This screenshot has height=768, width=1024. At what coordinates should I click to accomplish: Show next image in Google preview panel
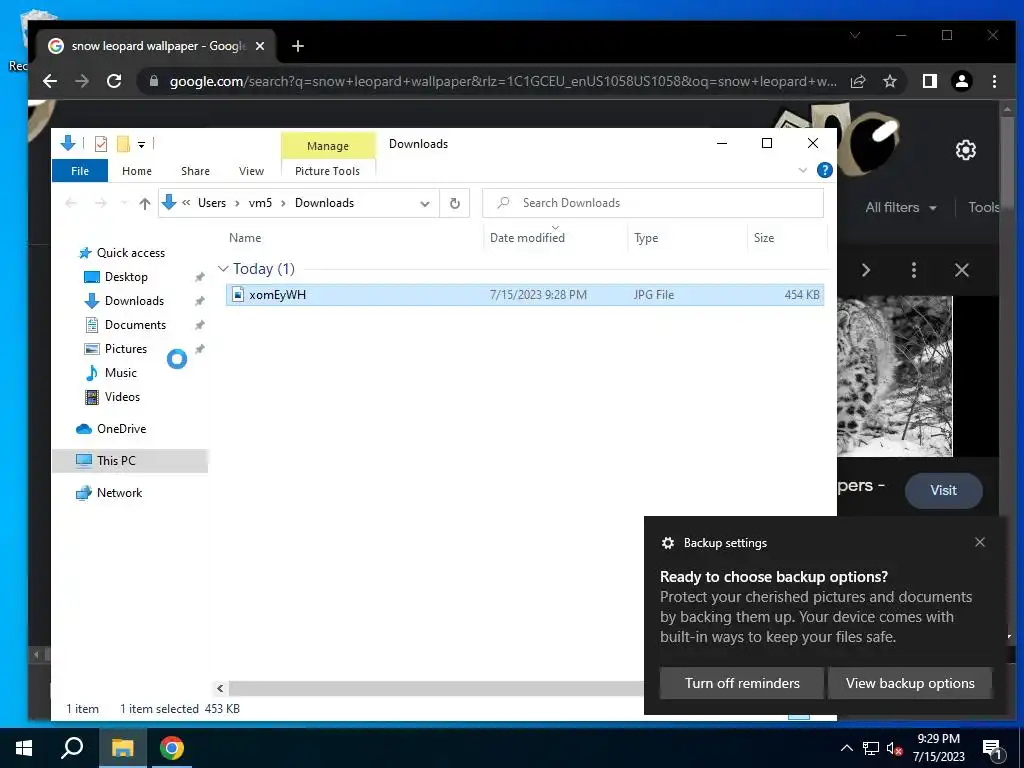pos(866,270)
